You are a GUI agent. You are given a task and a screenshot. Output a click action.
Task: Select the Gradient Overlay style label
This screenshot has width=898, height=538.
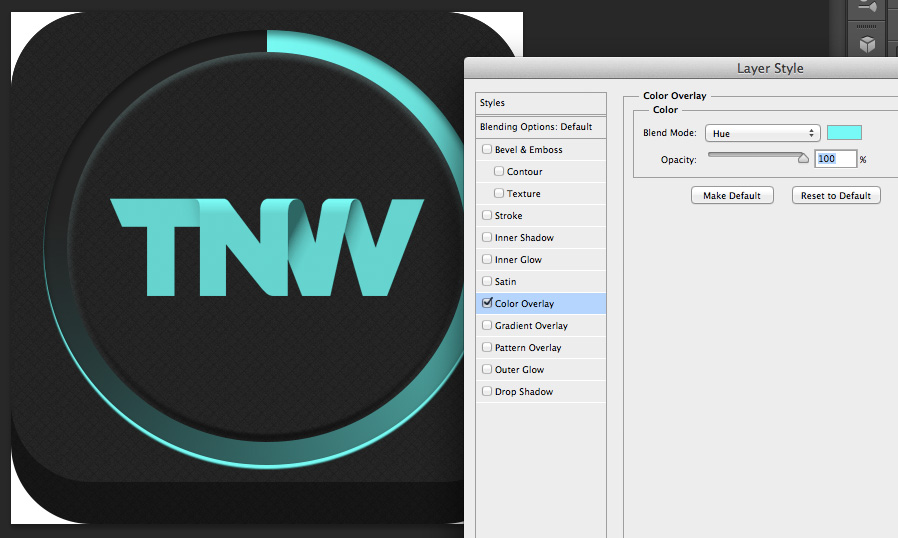pos(531,325)
